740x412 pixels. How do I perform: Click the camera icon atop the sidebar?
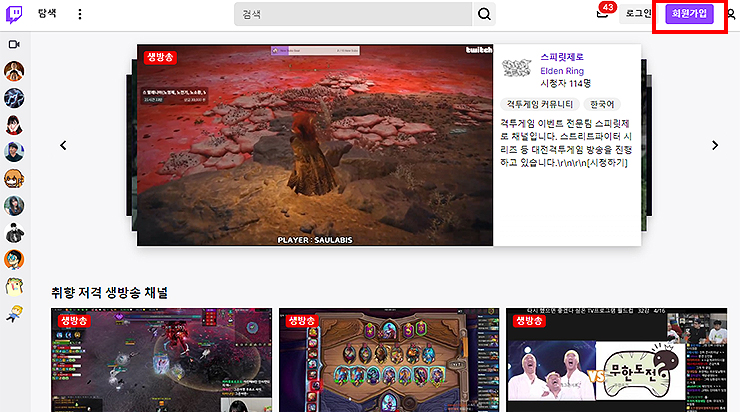pos(14,44)
